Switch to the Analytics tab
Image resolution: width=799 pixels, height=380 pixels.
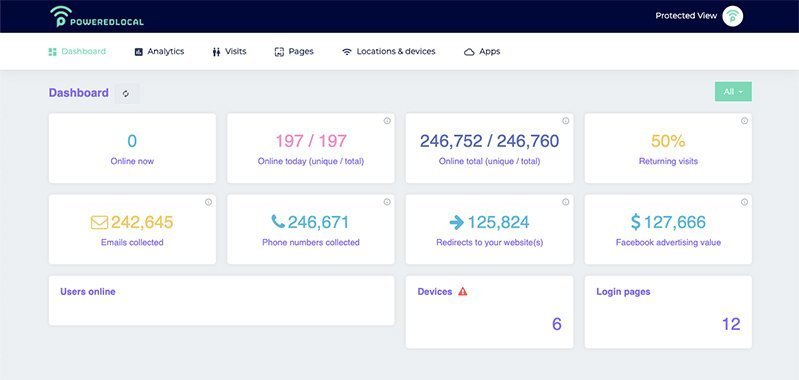[x=159, y=51]
